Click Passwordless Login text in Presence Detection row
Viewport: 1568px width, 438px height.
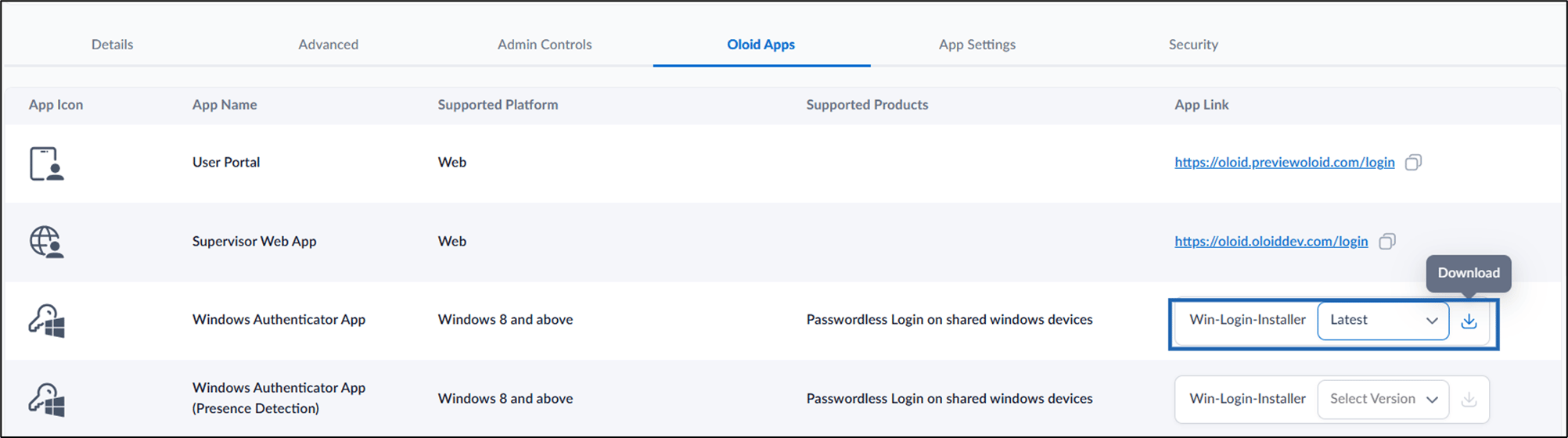pyautogui.click(x=949, y=399)
